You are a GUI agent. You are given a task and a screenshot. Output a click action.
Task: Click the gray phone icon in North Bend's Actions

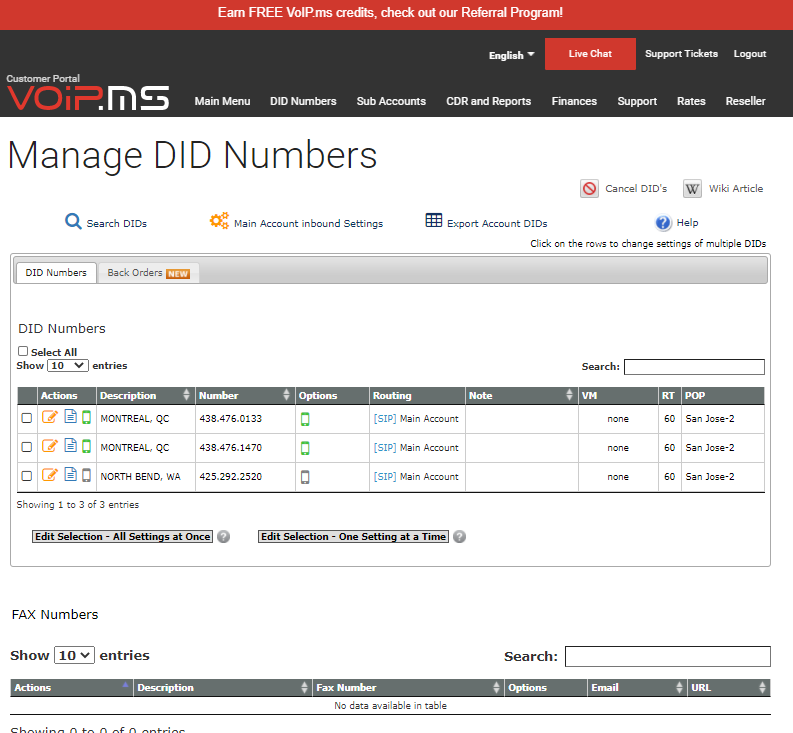coord(86,476)
